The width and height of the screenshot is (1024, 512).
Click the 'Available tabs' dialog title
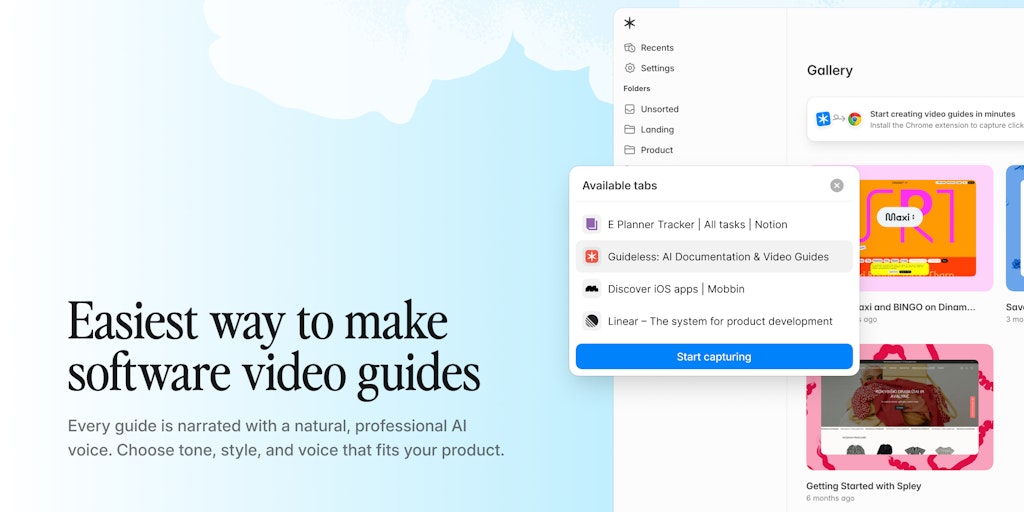coord(619,185)
